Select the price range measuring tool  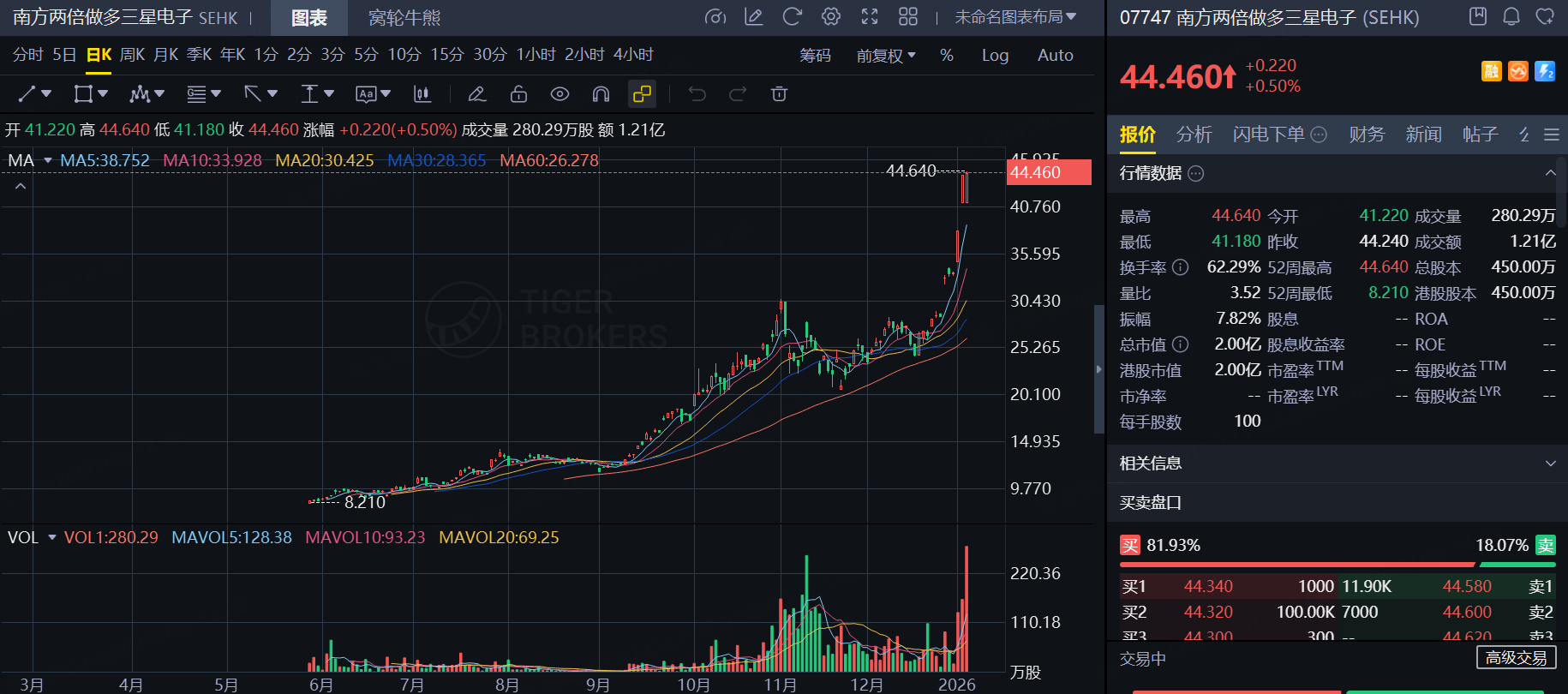309,93
